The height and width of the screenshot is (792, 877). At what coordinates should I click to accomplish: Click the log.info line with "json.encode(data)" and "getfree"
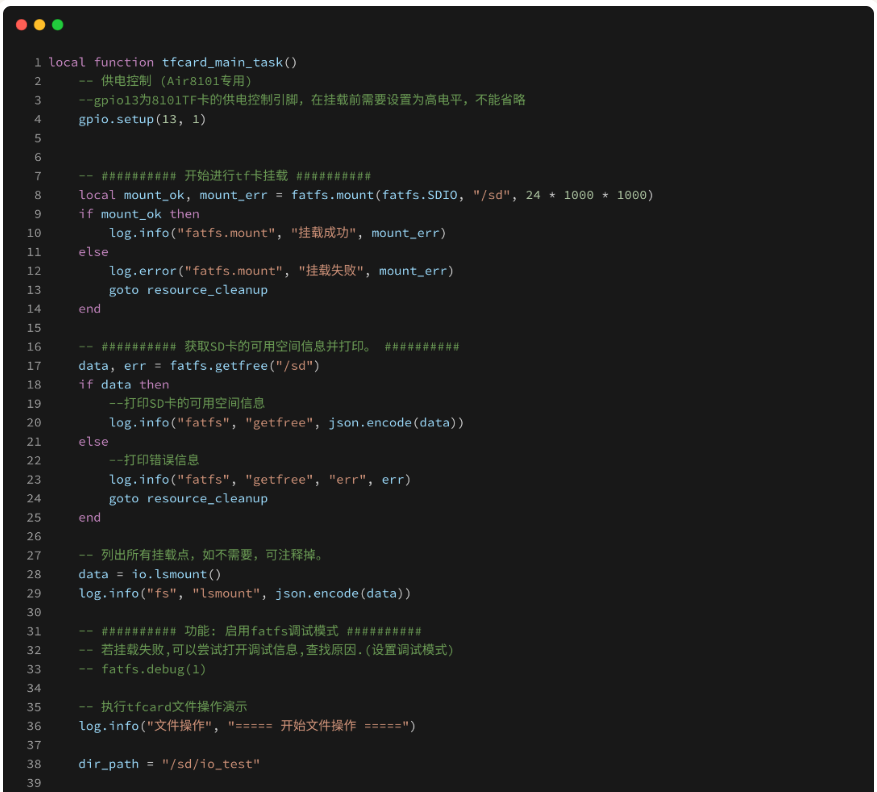coord(286,423)
